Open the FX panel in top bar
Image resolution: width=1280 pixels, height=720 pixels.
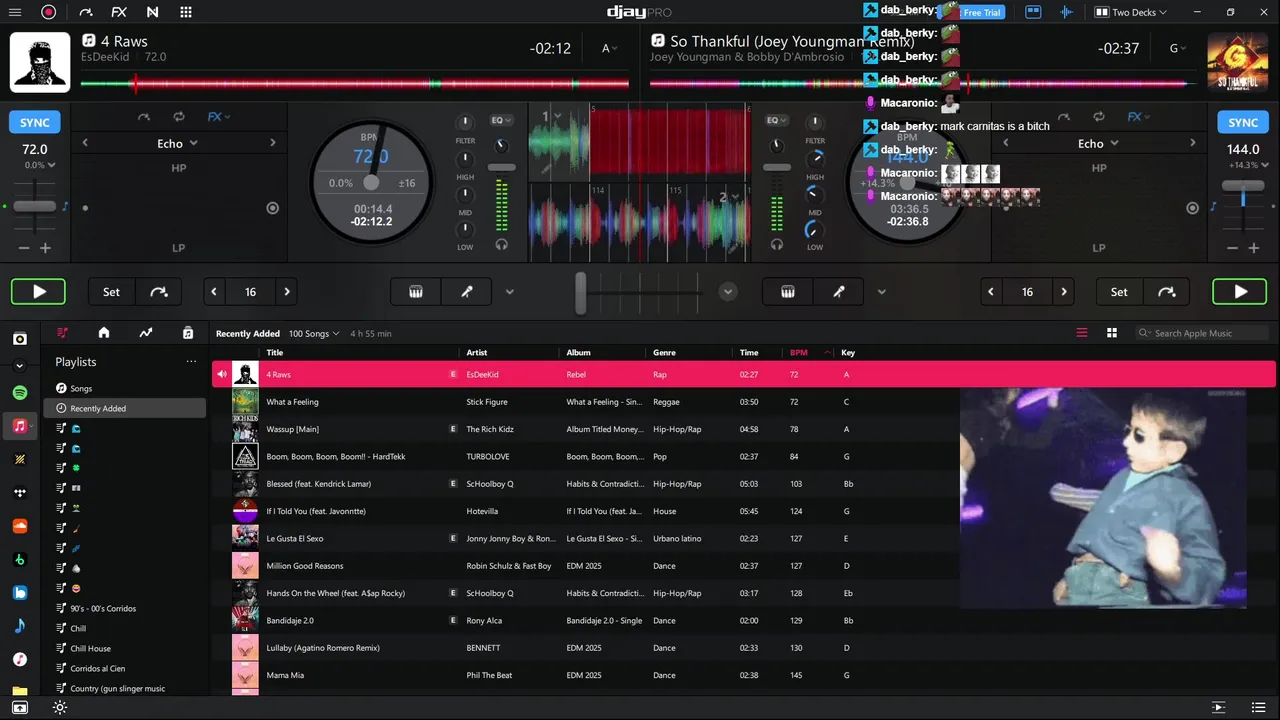[x=119, y=12]
